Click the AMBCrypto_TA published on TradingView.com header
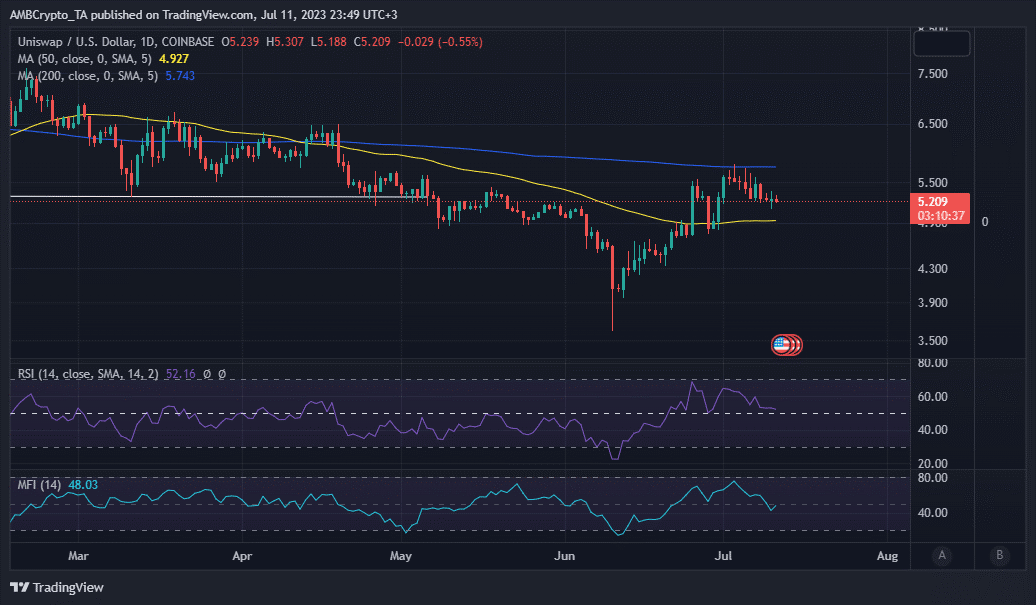This screenshot has width=1036, height=605. pos(204,15)
